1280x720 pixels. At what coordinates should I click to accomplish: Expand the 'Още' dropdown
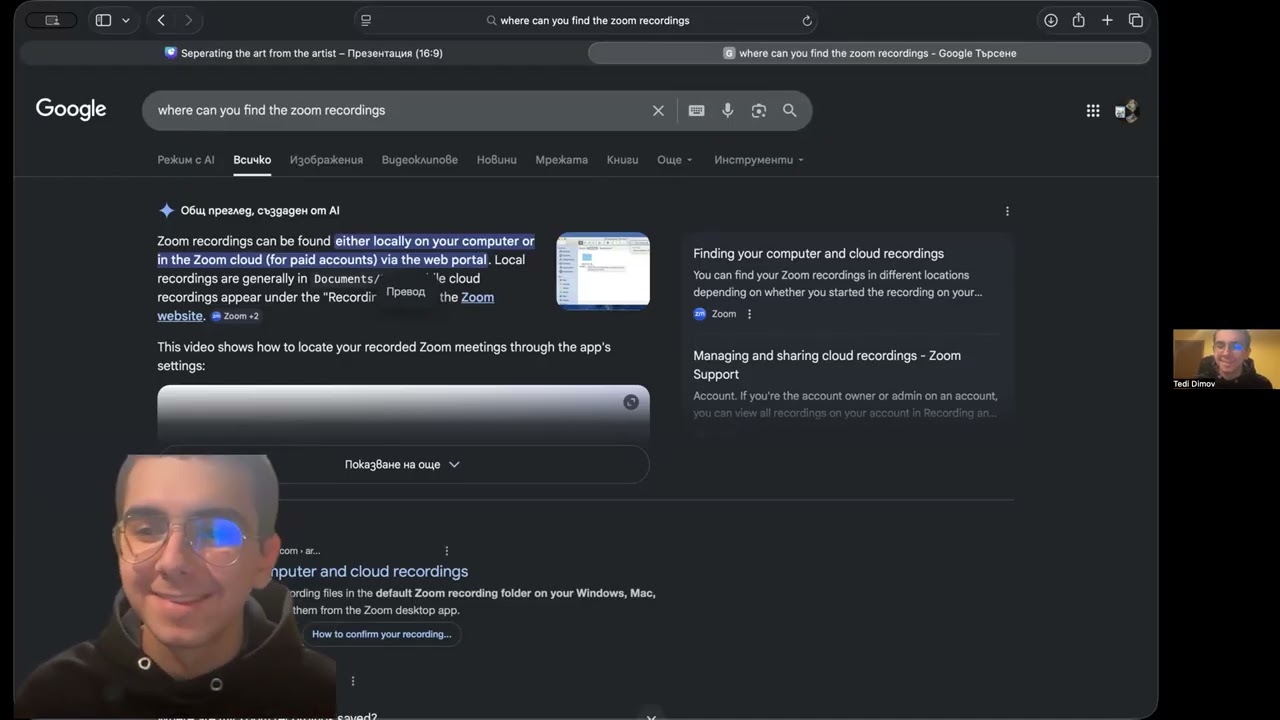point(675,160)
